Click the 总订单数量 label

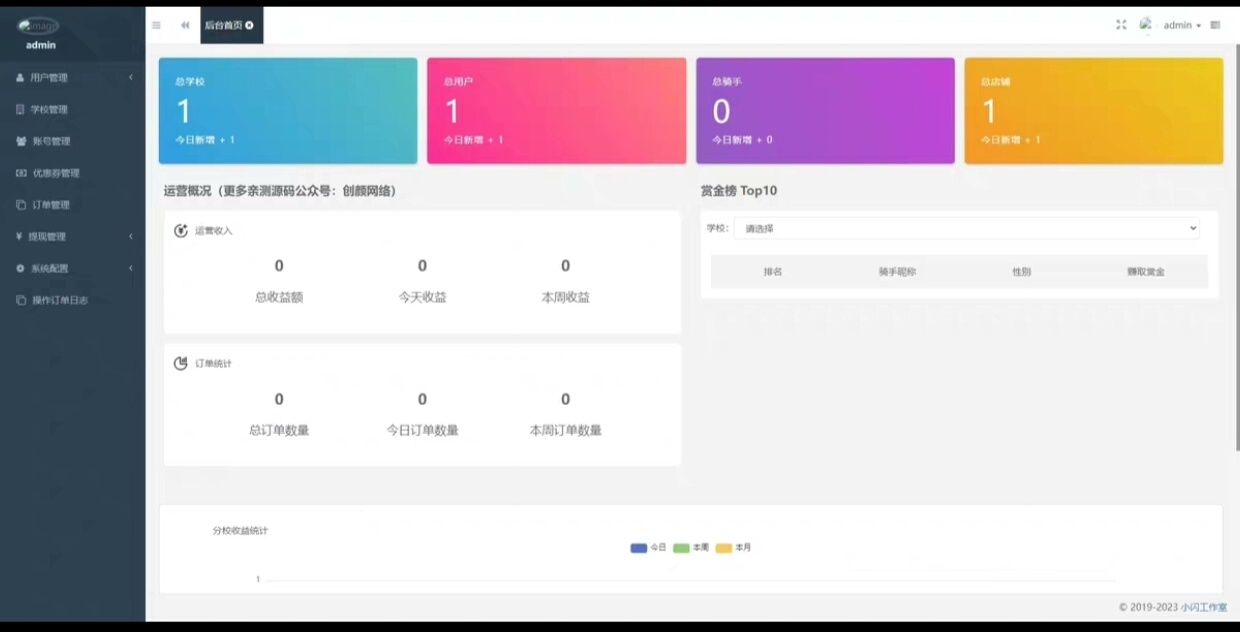[279, 430]
